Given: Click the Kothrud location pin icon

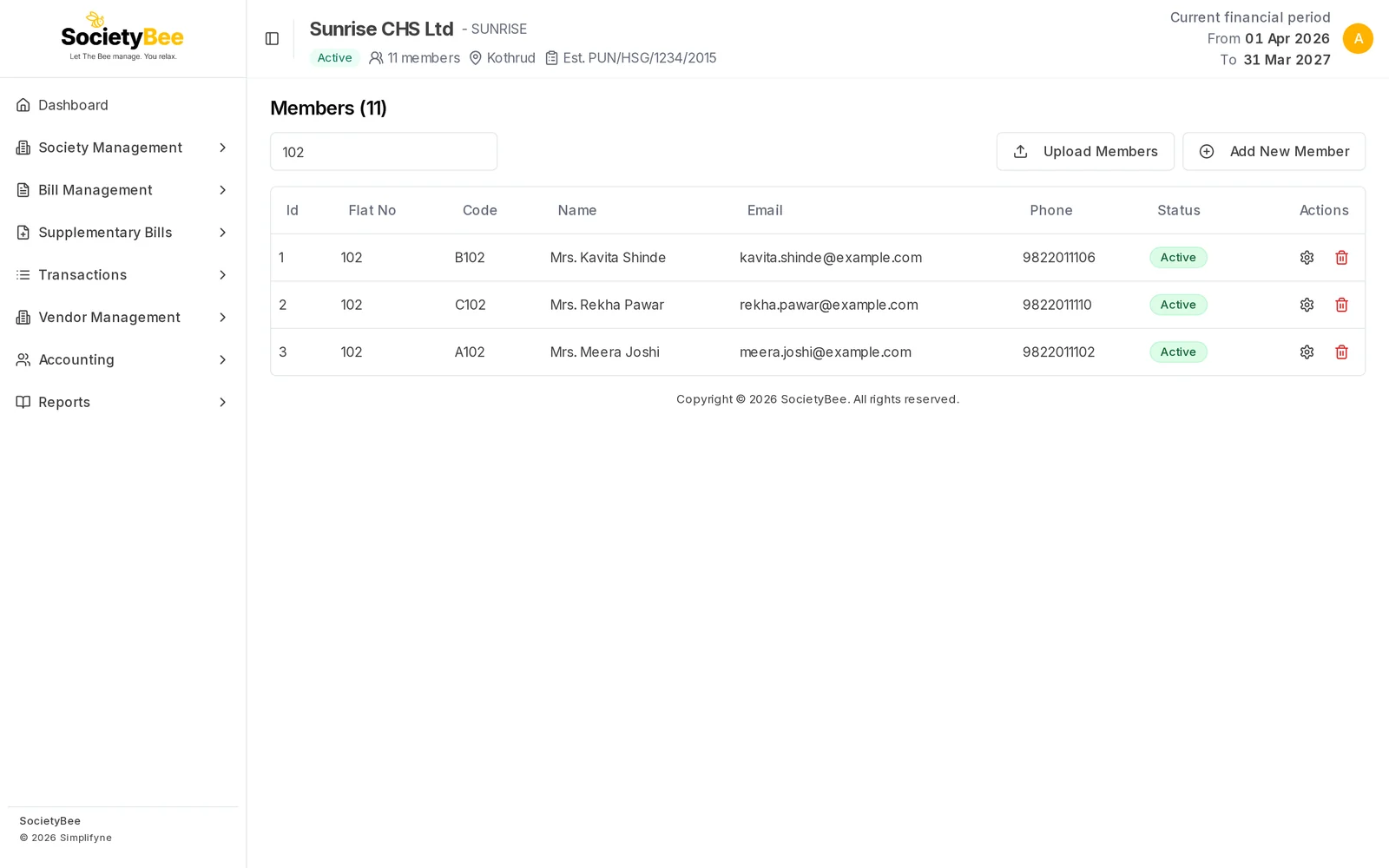Looking at the screenshot, I should click(x=475, y=58).
